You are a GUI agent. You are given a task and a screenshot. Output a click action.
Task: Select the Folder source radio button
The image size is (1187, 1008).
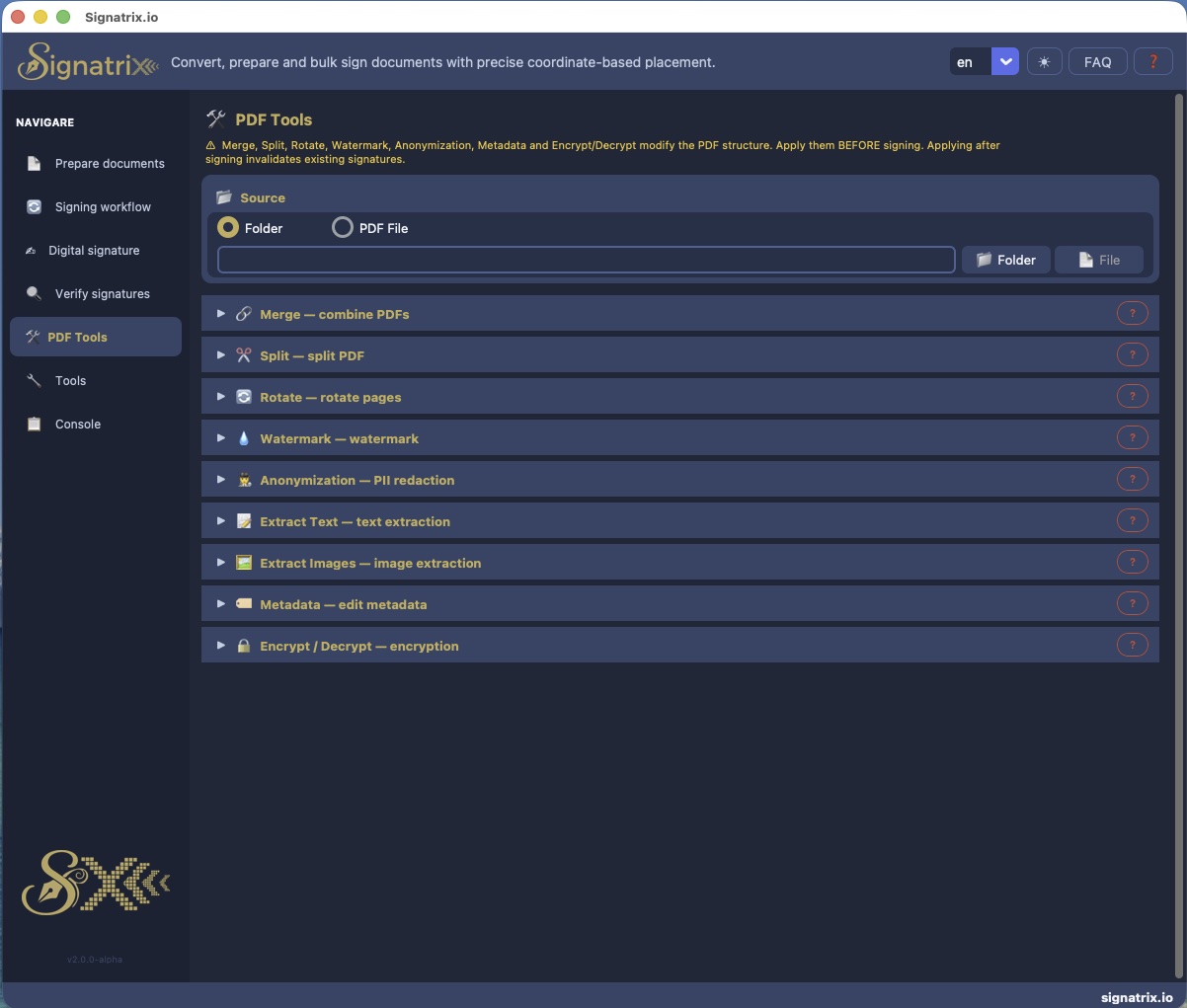pos(226,227)
